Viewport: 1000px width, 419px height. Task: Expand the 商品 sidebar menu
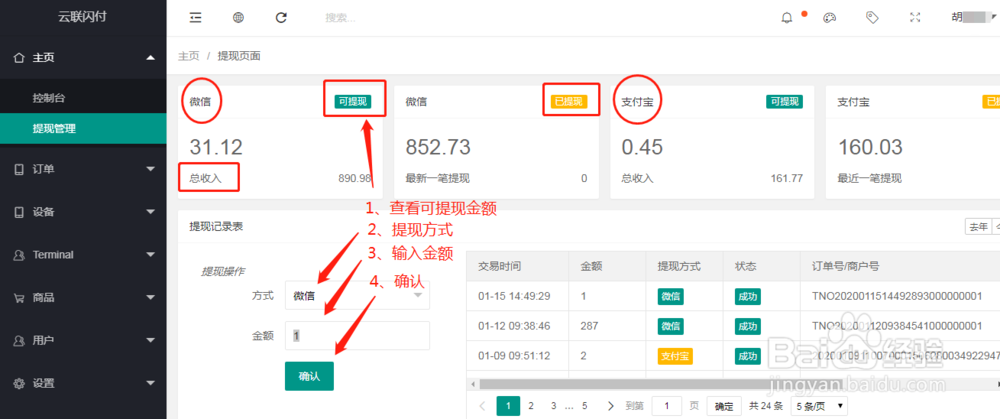click(x=151, y=298)
